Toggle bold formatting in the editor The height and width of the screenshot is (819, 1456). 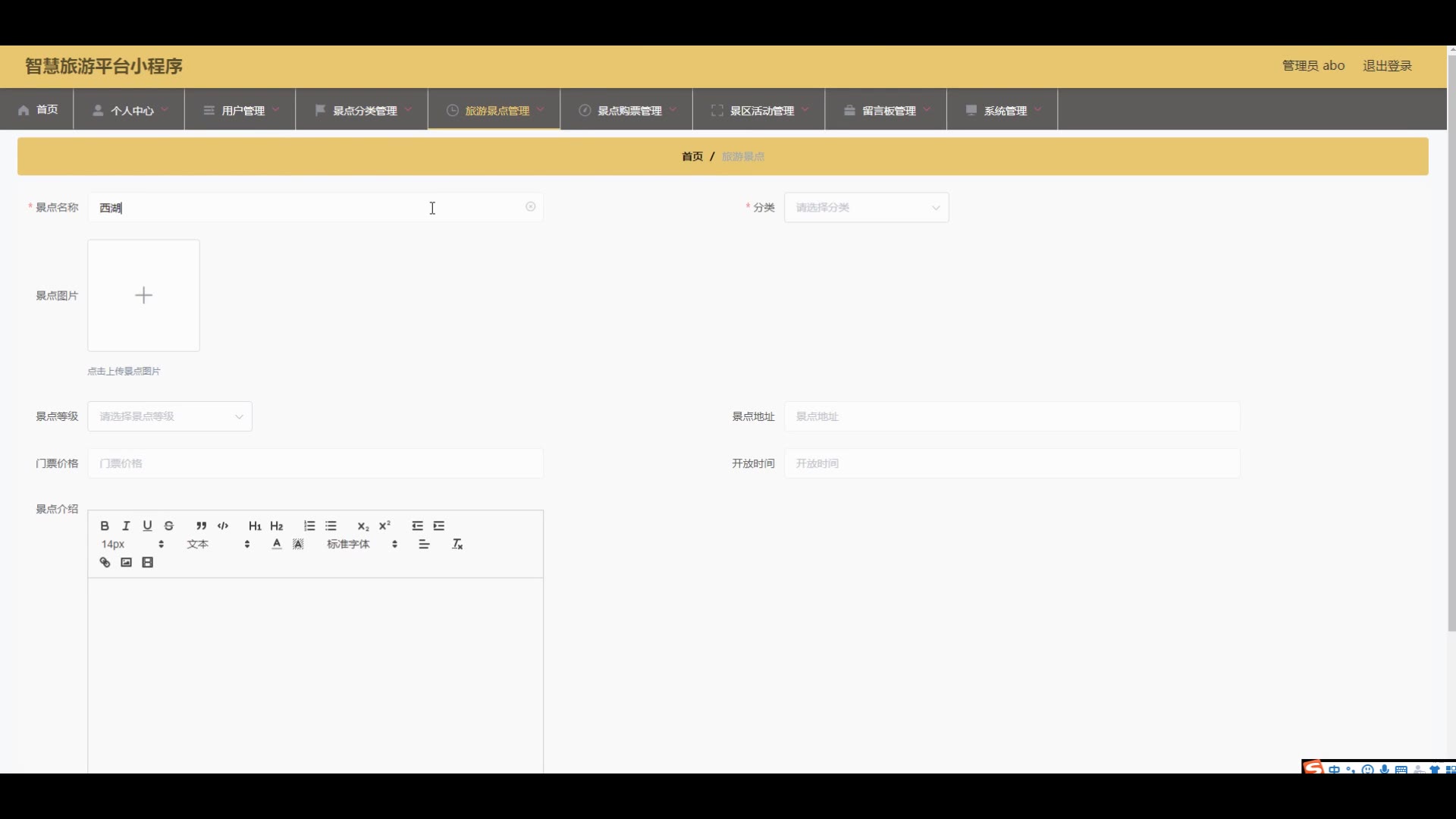tap(105, 526)
